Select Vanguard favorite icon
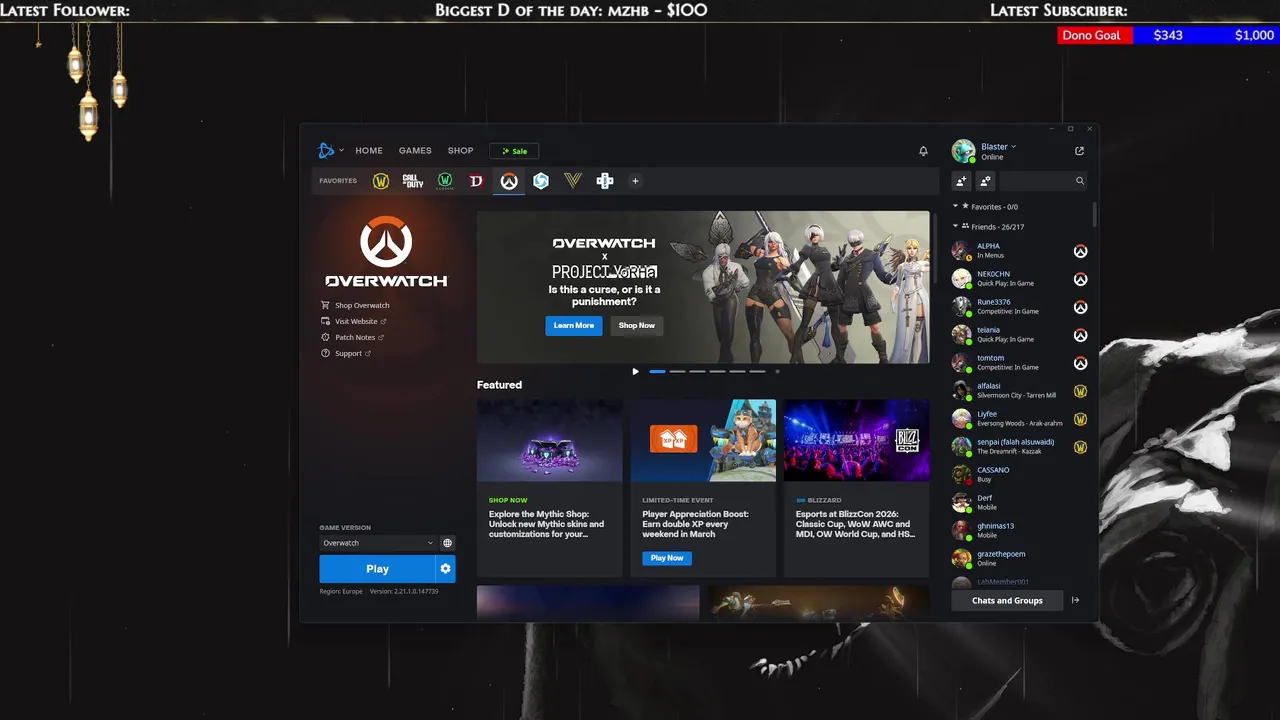 [573, 181]
